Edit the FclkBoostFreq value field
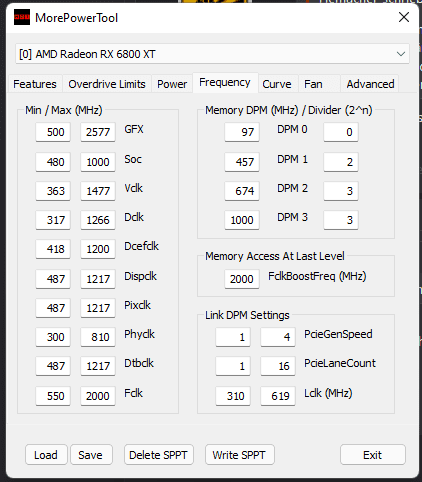 pos(242,279)
